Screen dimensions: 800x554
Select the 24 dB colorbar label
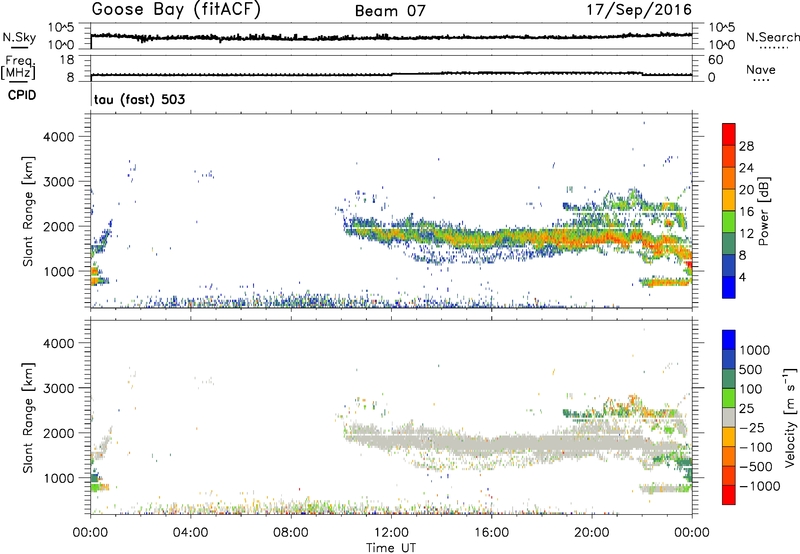(x=746, y=168)
